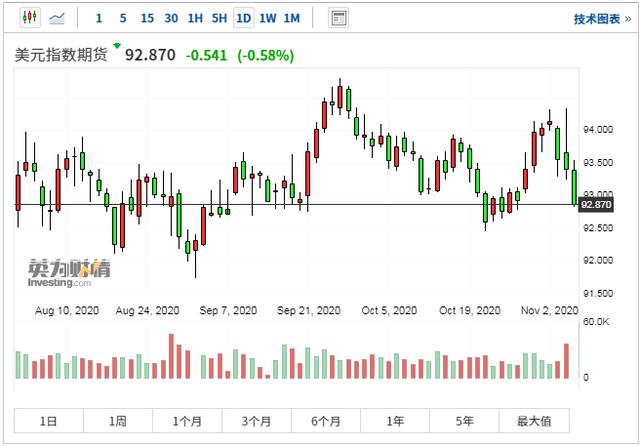The image size is (640, 446).
Task: Open the 技术图表 link
Action: tap(602, 19)
